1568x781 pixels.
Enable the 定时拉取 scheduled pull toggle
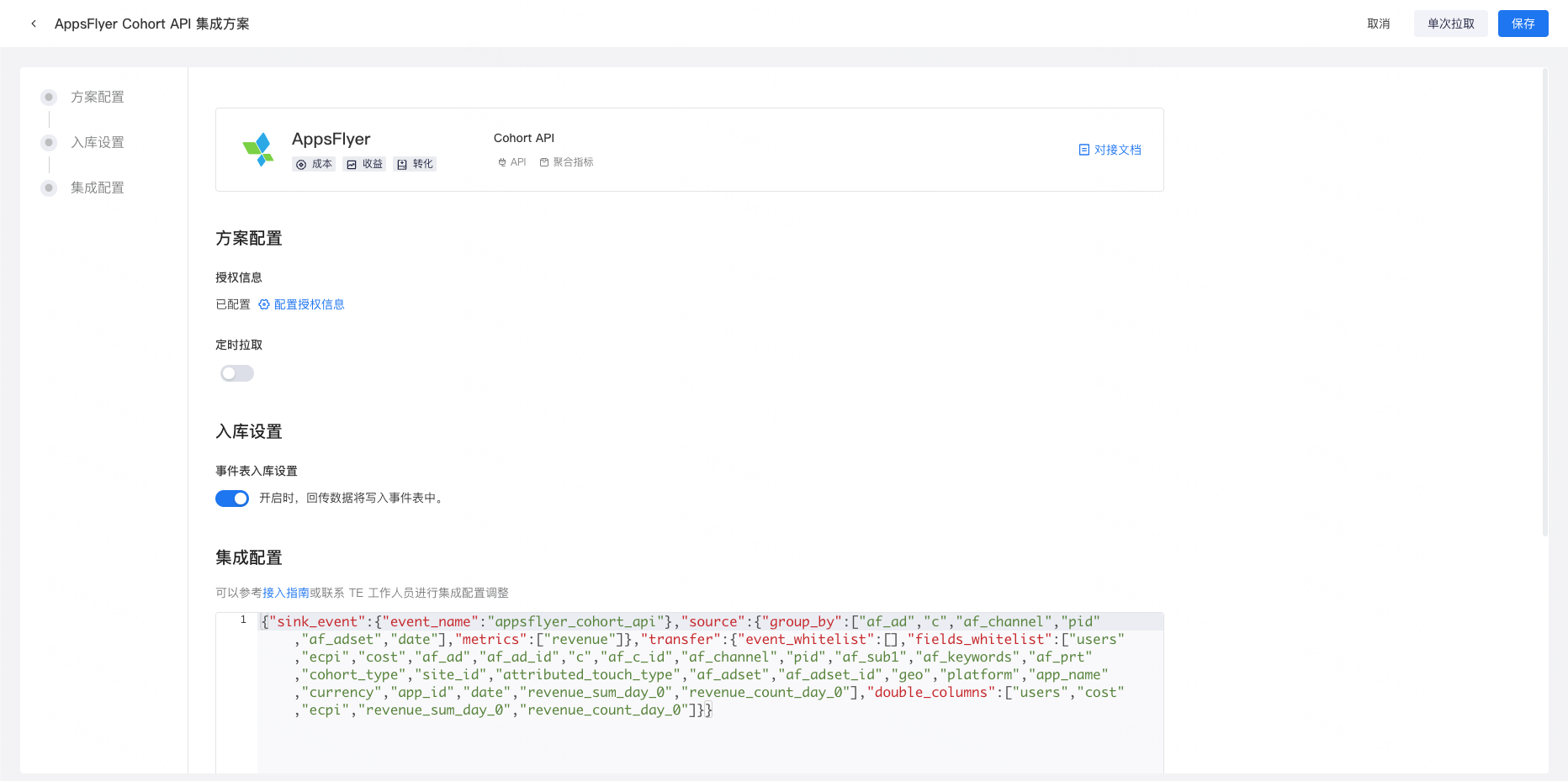236,372
